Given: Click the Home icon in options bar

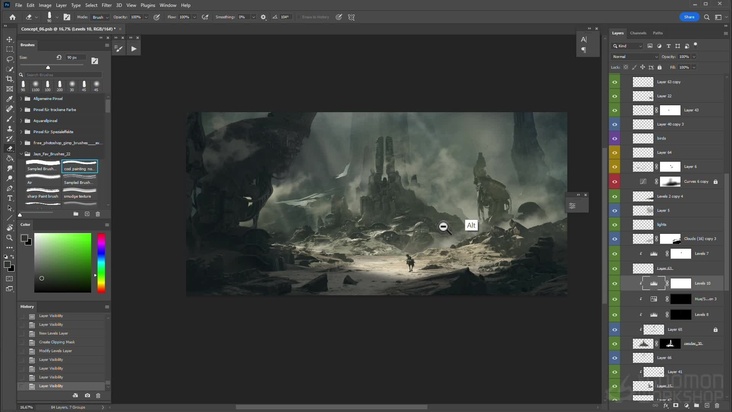Looking at the screenshot, I should pos(13,17).
